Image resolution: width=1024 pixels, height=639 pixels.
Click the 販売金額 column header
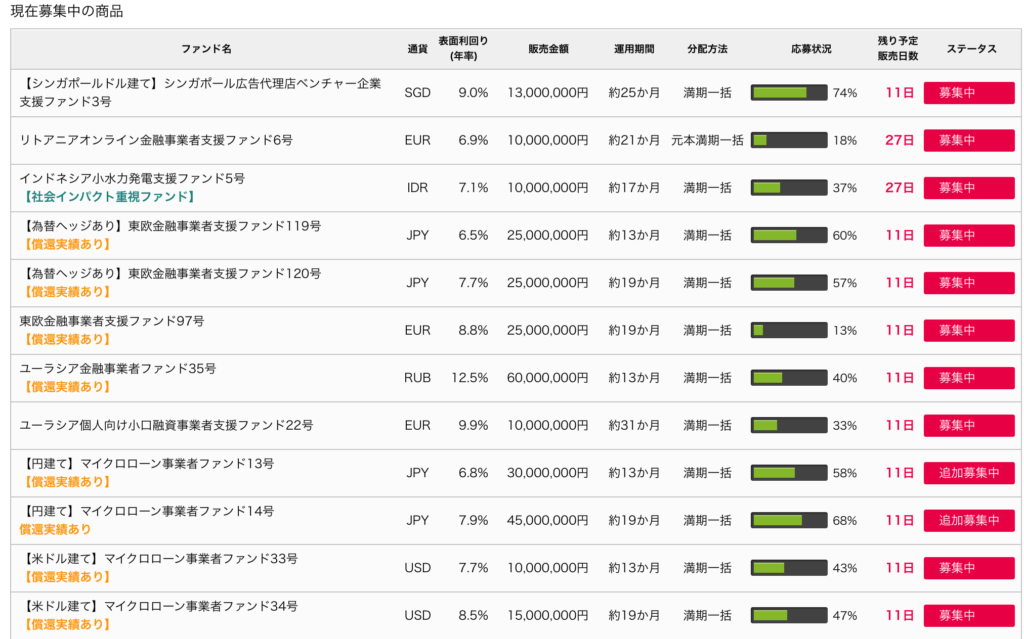pos(548,49)
